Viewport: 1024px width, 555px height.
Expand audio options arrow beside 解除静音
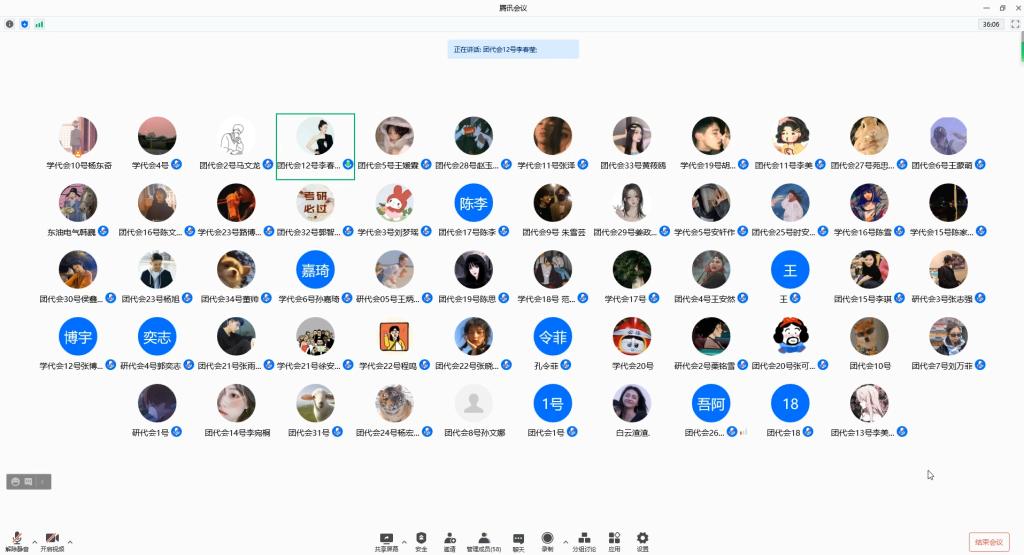pyautogui.click(x=35, y=542)
